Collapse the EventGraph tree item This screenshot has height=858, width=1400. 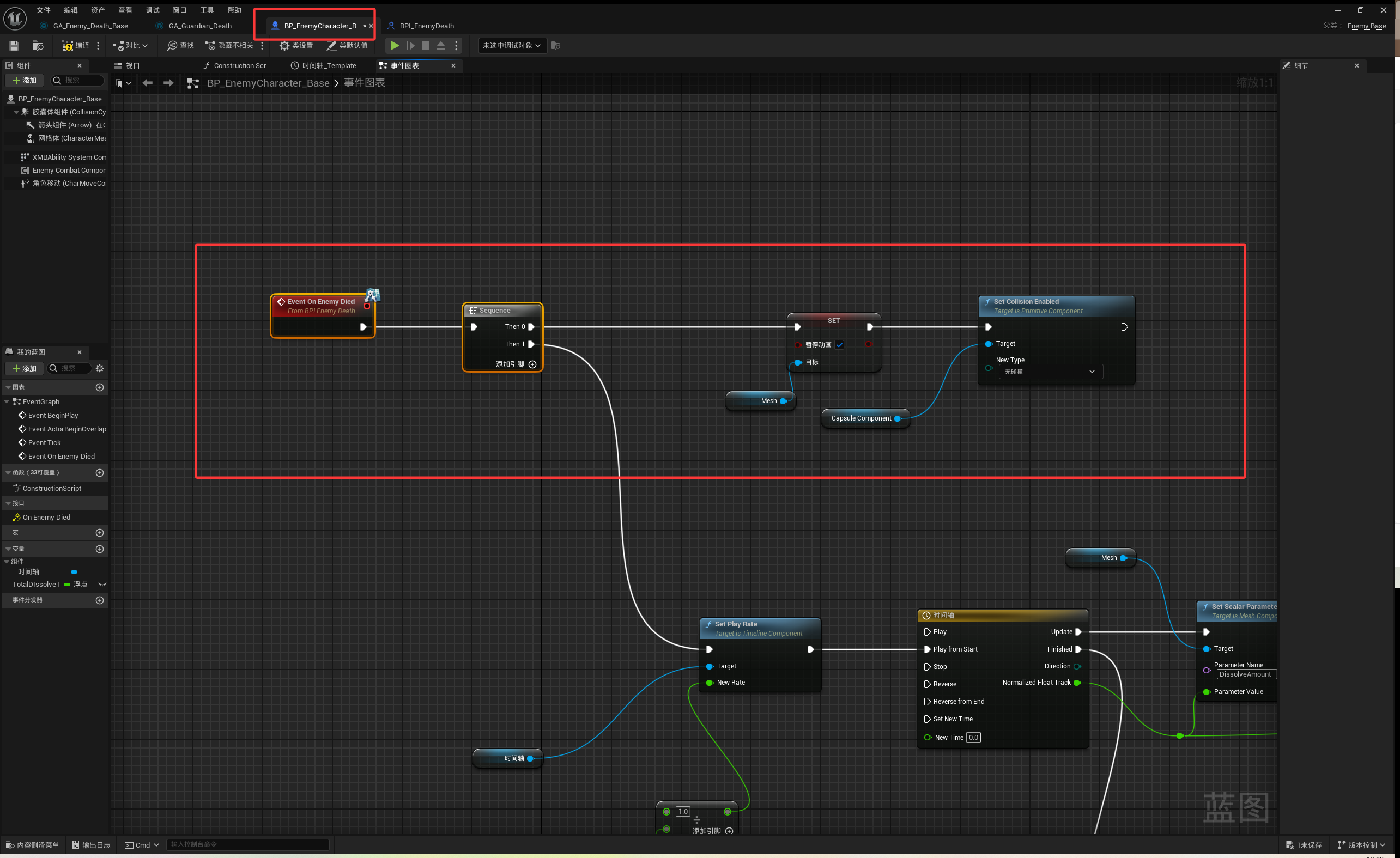pos(7,401)
